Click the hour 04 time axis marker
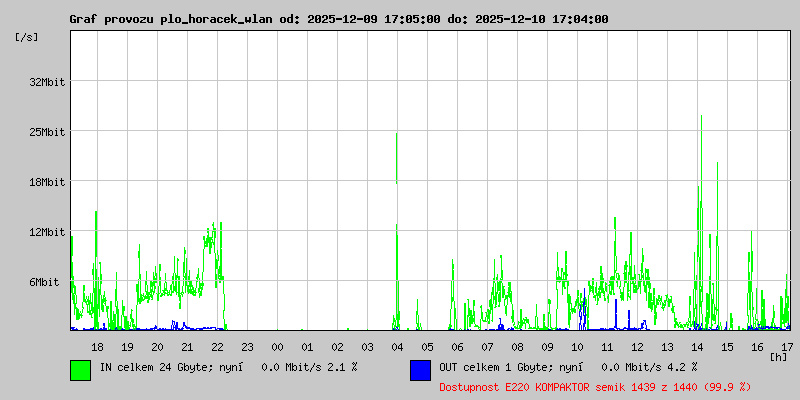Screen dimensions: 800x400 point(397,347)
